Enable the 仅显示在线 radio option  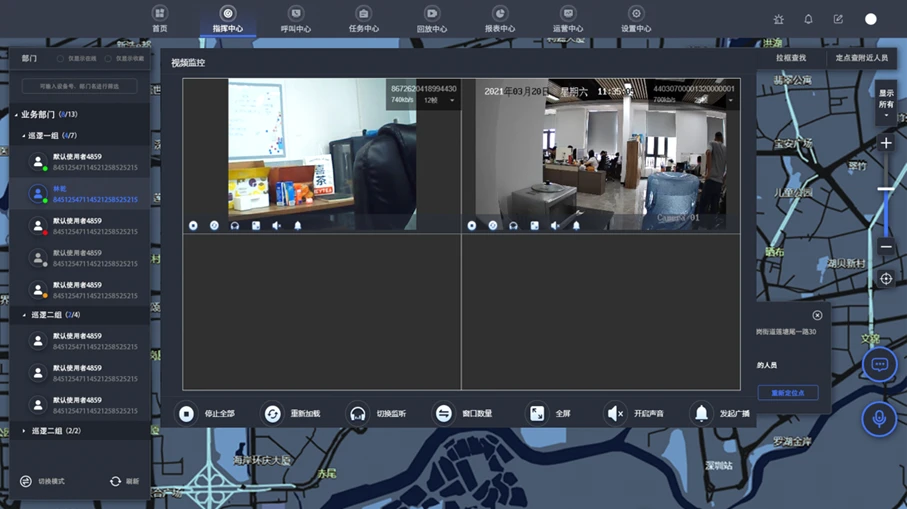(60, 59)
